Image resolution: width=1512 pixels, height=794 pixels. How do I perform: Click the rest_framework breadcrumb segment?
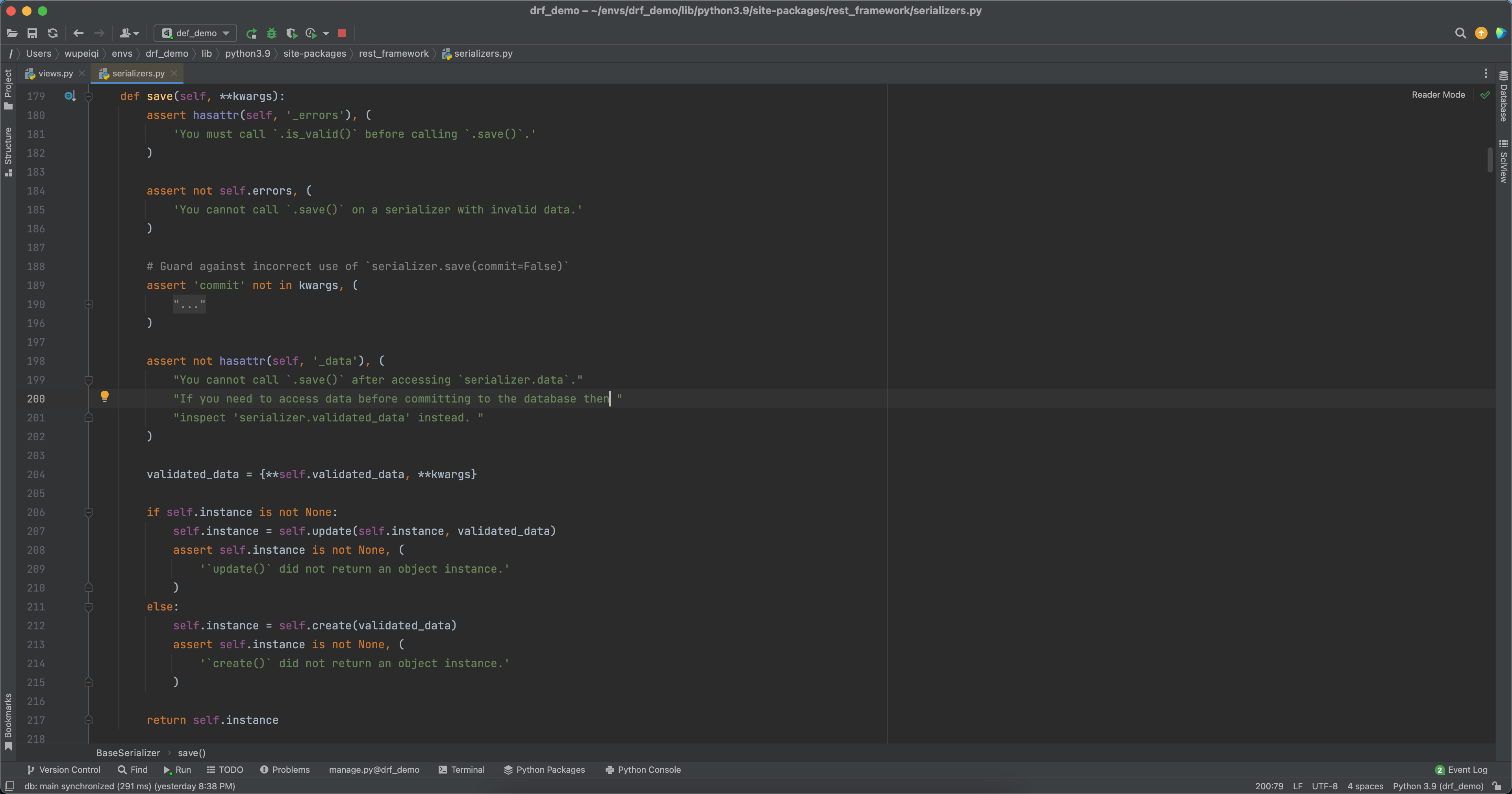tap(393, 54)
